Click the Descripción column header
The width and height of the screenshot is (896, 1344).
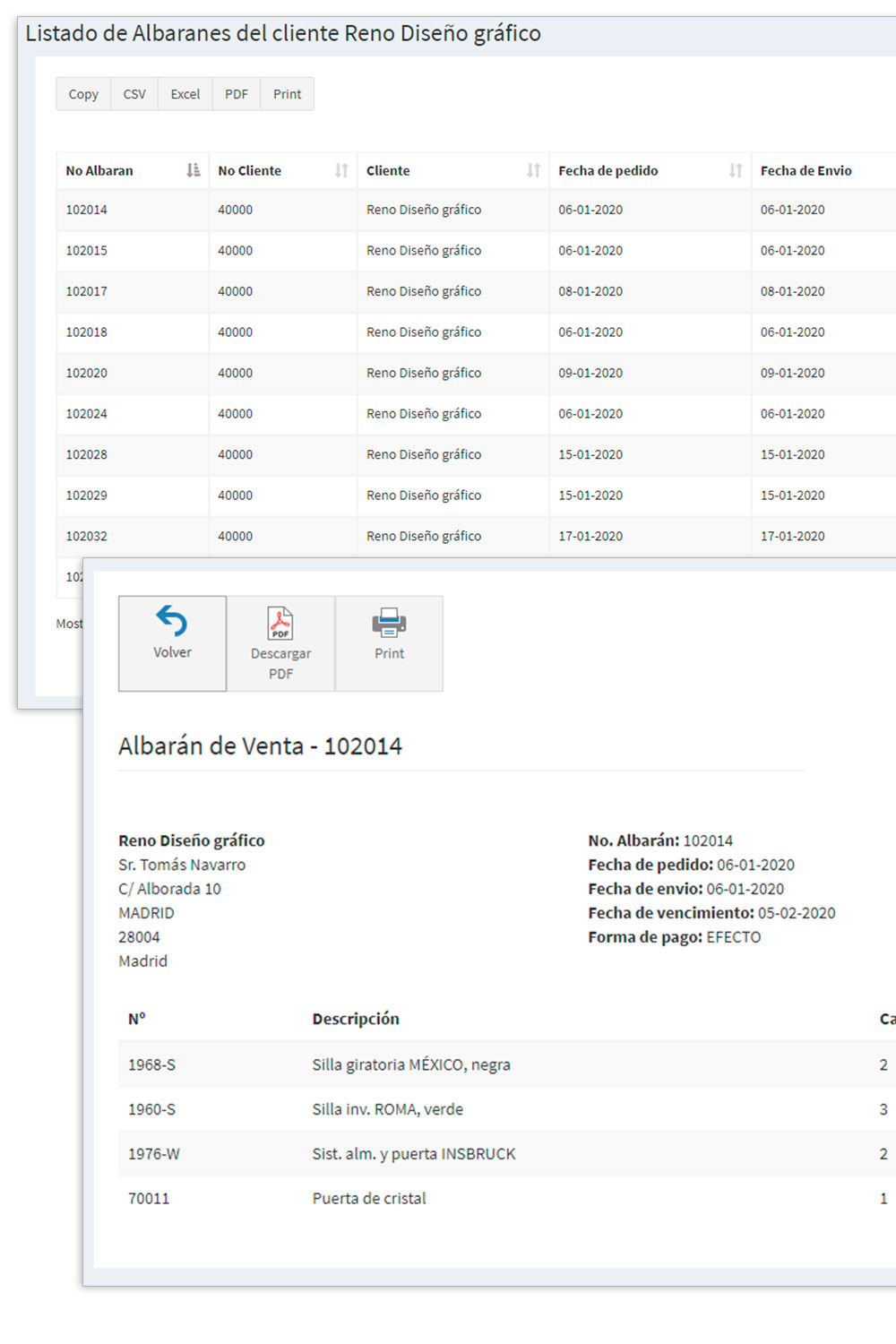(x=356, y=1019)
